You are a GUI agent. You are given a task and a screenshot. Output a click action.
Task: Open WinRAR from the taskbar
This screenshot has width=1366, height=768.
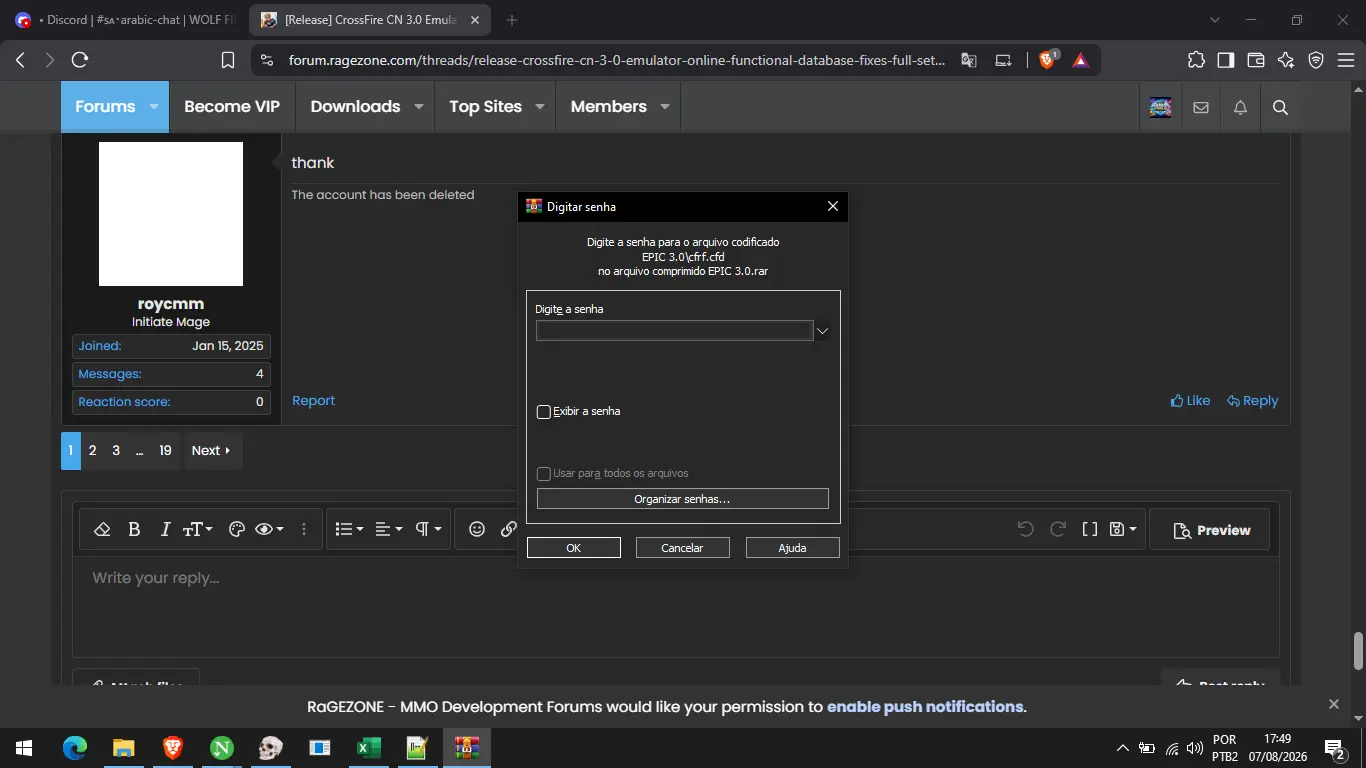pos(466,748)
